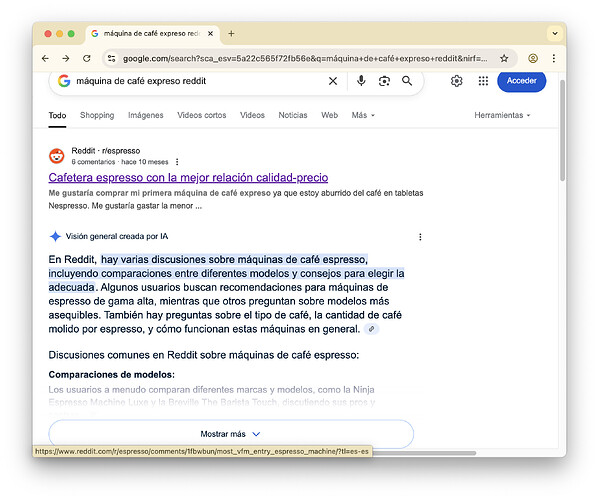Start voice search with microphone icon
The image size is (598, 500).
pyautogui.click(x=361, y=81)
